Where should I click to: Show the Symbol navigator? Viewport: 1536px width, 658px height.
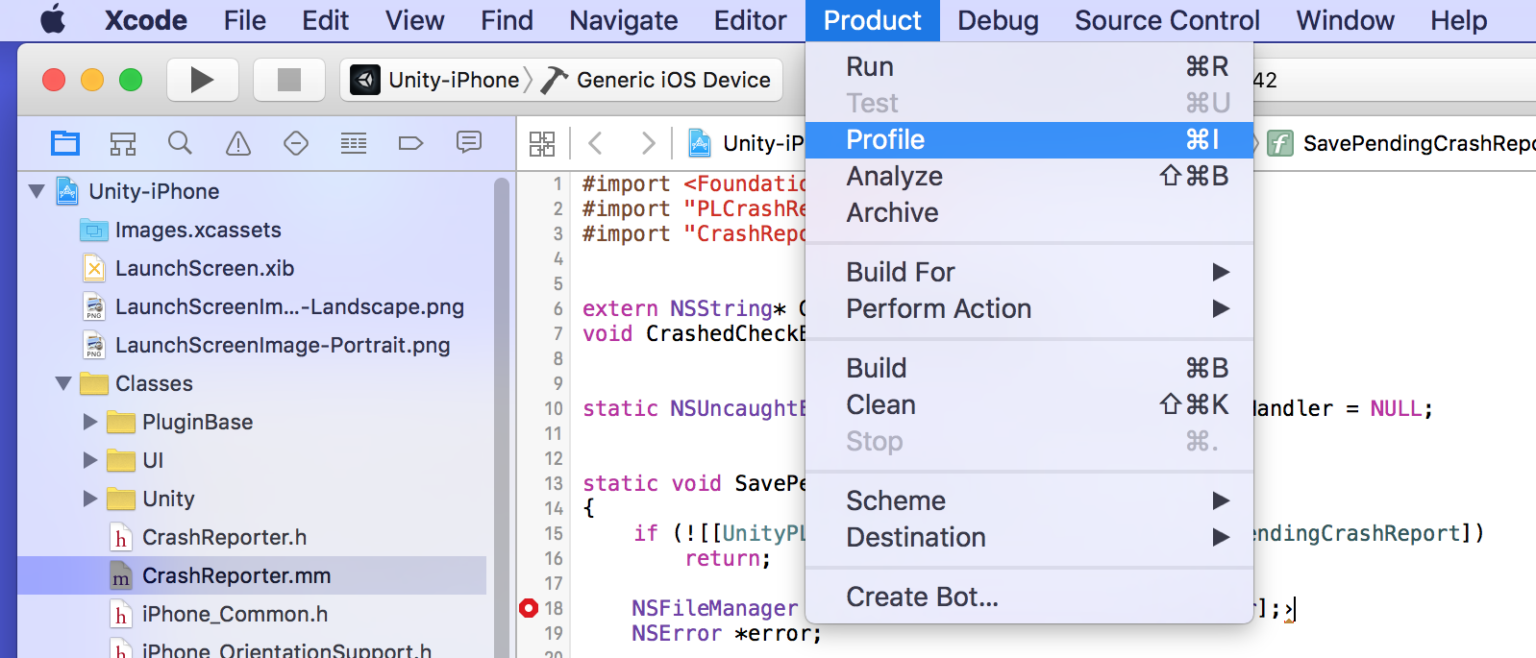click(122, 143)
